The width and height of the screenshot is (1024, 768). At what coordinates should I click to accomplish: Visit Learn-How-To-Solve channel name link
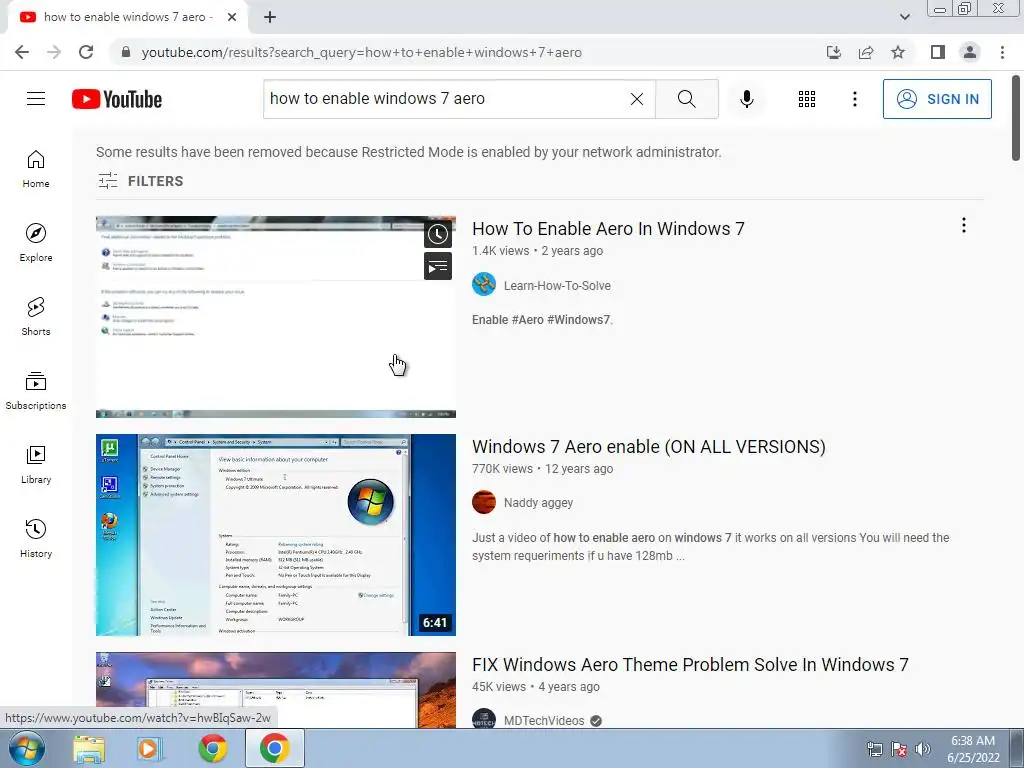click(x=557, y=285)
